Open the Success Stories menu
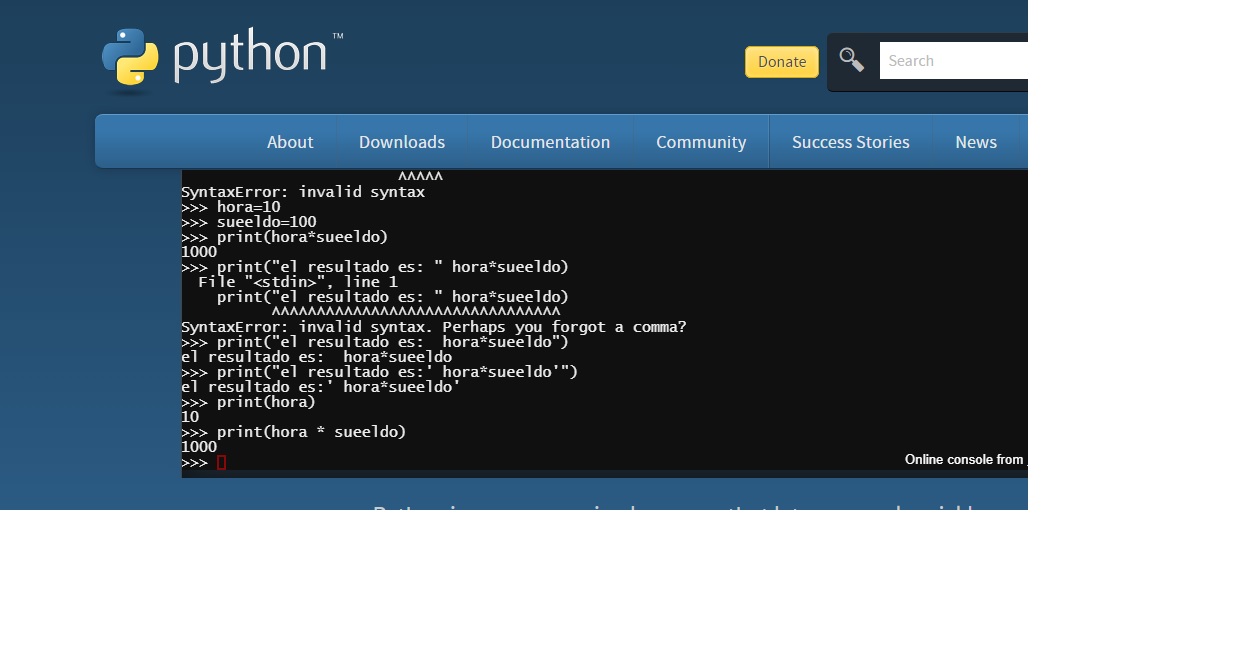Viewport: 1237px width, 671px height. tap(850, 142)
